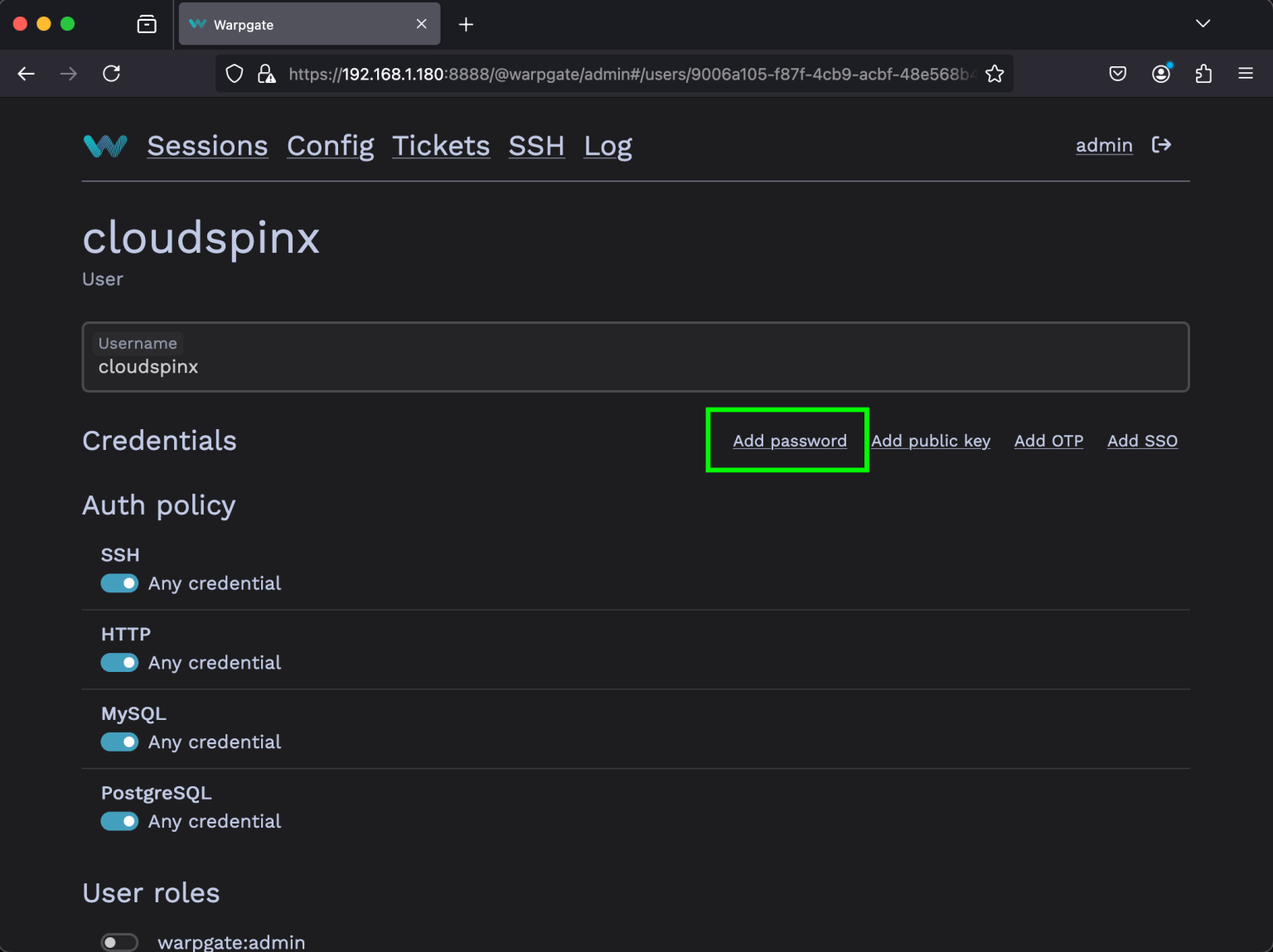This screenshot has height=952, width=1273.
Task: Click the Add public key link
Action: pyautogui.click(x=931, y=440)
